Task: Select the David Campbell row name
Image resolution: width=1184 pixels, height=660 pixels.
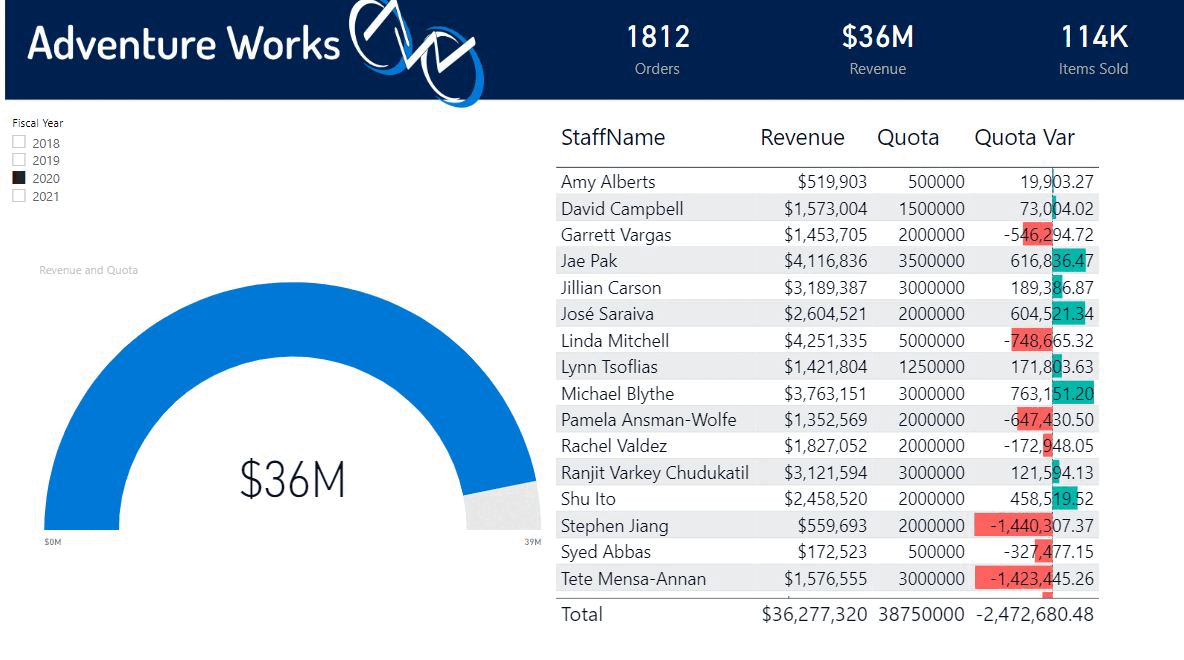Action: 621,208
